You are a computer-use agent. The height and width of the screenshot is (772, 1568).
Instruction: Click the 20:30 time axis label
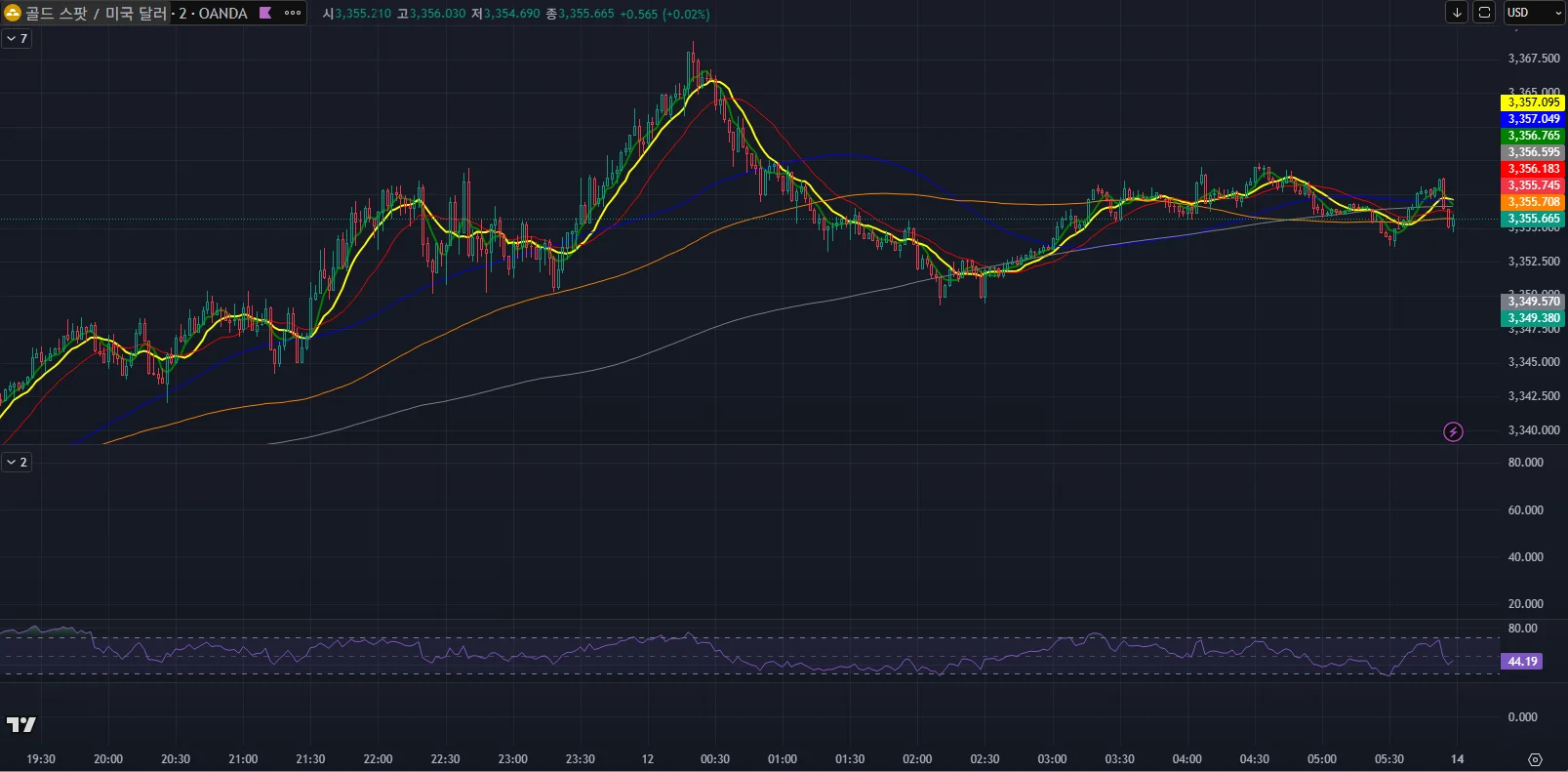click(x=176, y=759)
